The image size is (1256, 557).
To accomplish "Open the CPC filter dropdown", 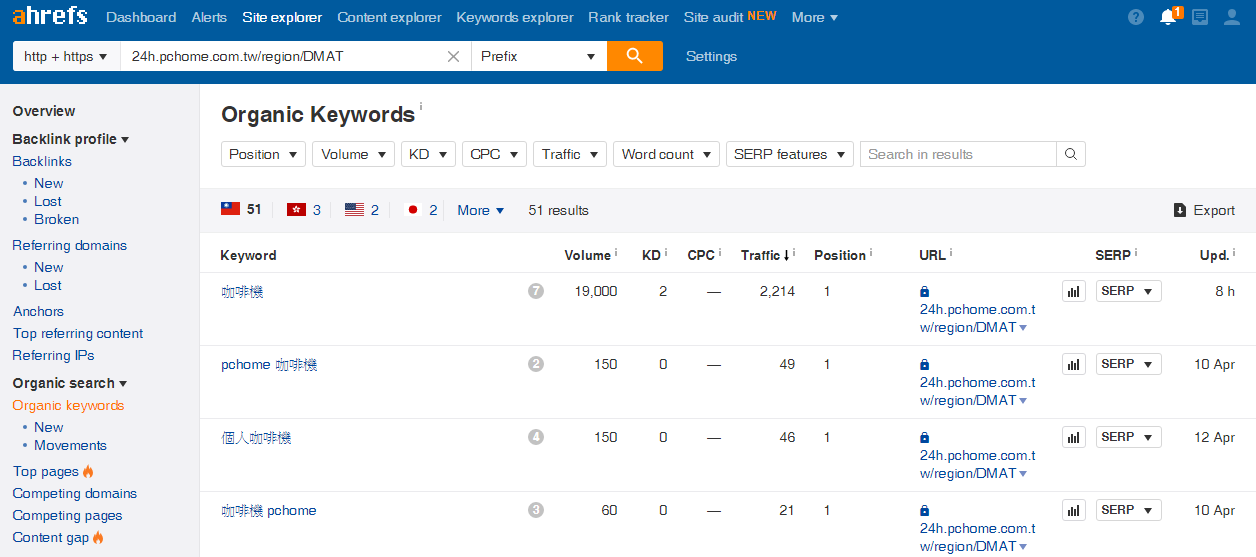I will tap(494, 154).
